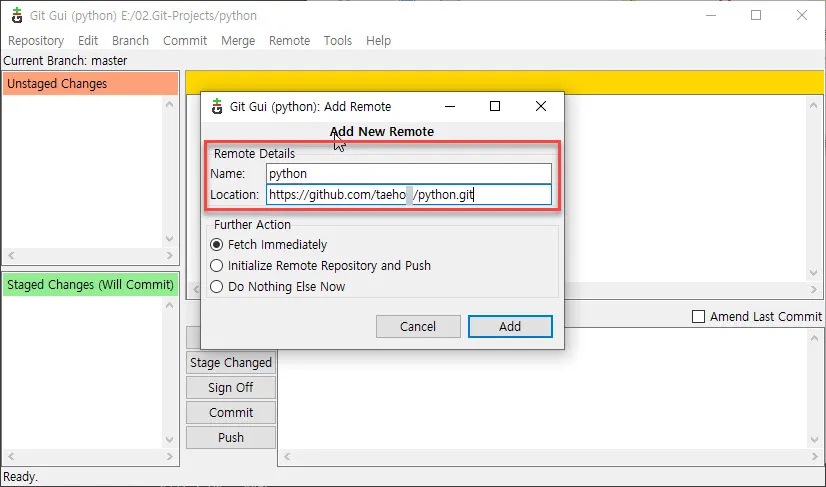
Task: Maximize the Add Remote dialog
Action: [x=494, y=106]
